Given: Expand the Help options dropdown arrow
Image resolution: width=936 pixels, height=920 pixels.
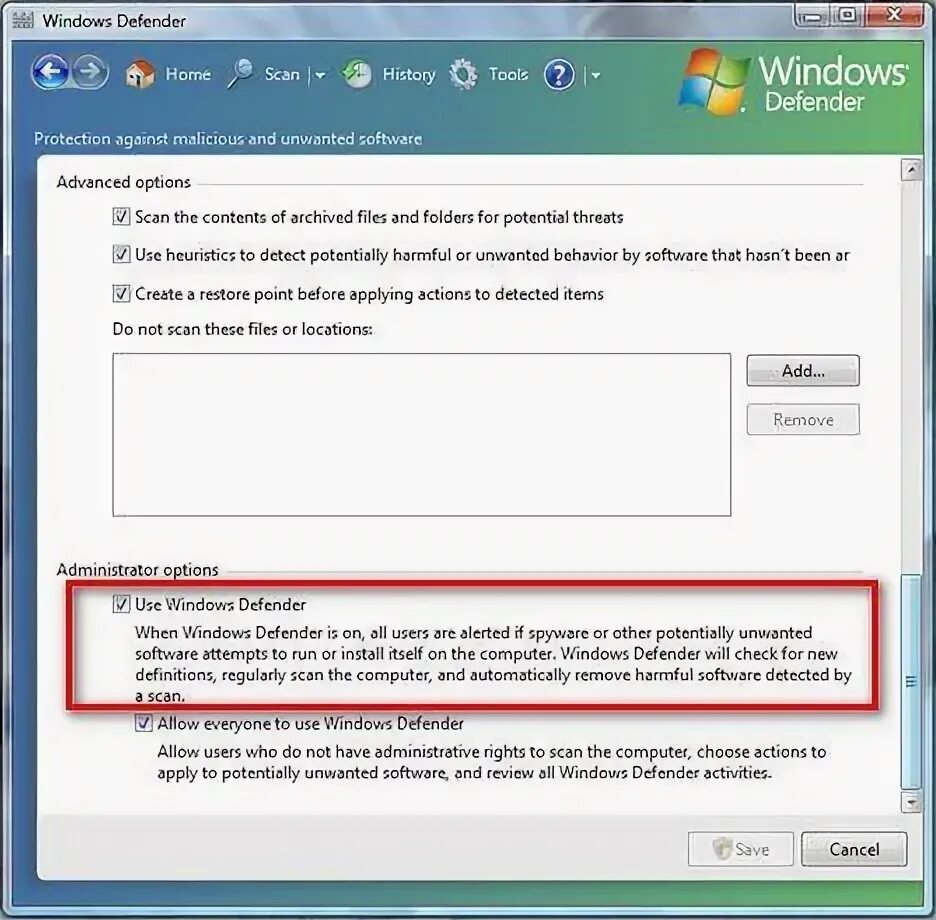Looking at the screenshot, I should tap(595, 75).
